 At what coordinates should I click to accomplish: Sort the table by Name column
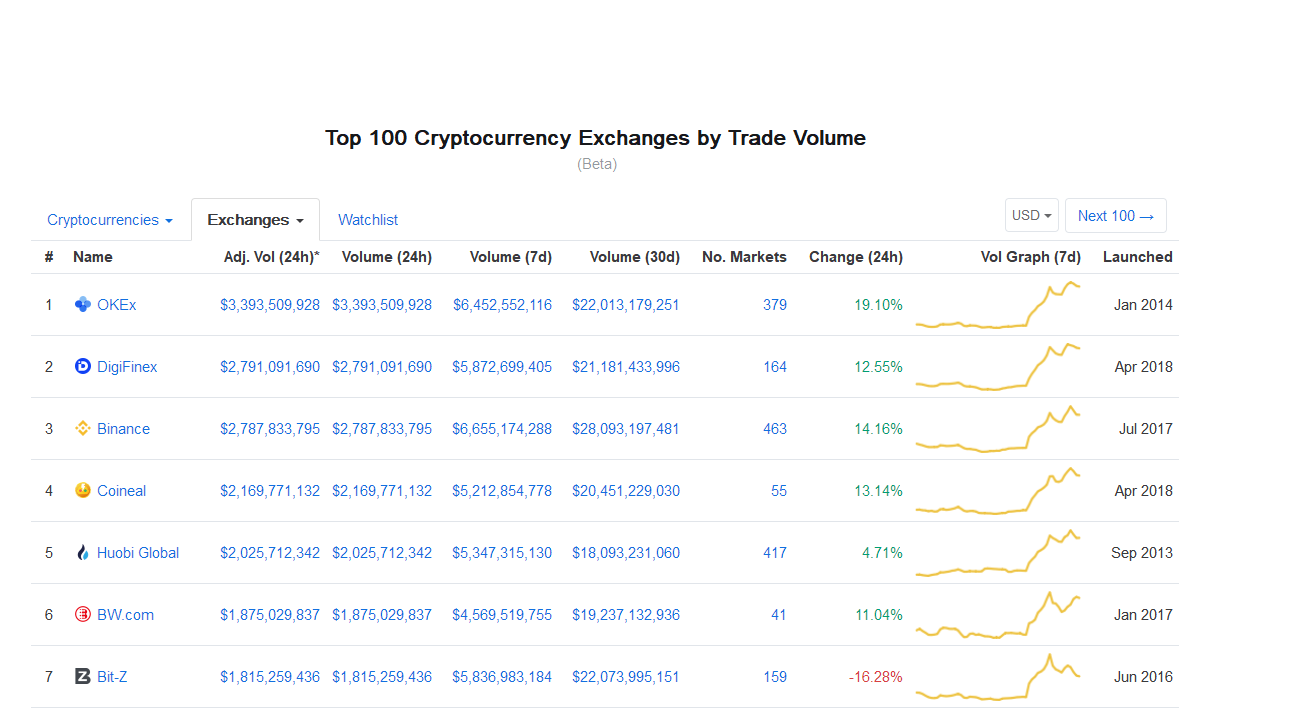click(93, 257)
